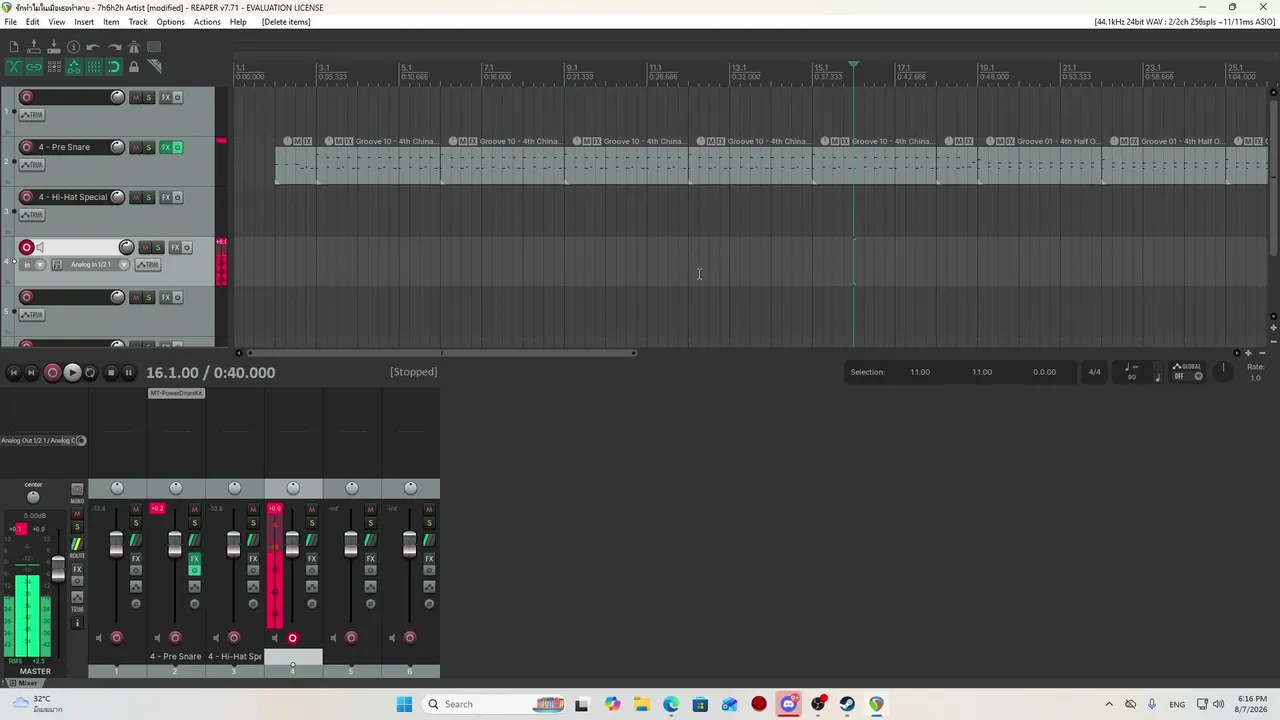Click the Selection start time 1.1.00 field
This screenshot has height=720, width=1280.
point(920,372)
